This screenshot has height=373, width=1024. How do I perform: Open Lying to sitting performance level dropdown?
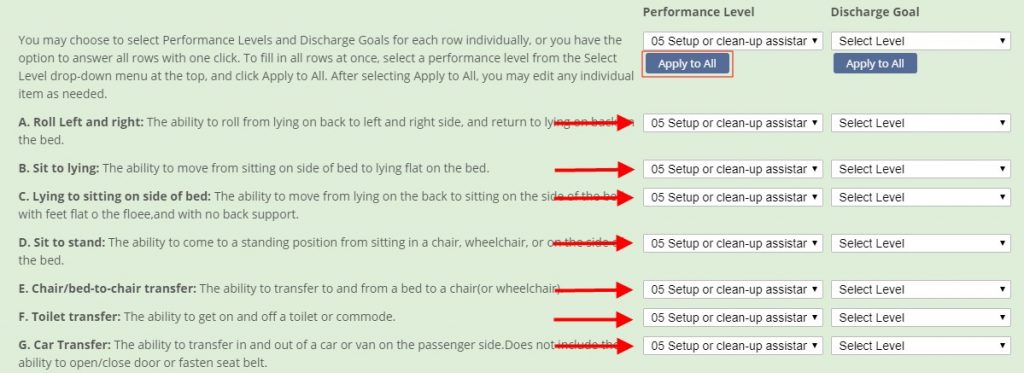coord(733,197)
